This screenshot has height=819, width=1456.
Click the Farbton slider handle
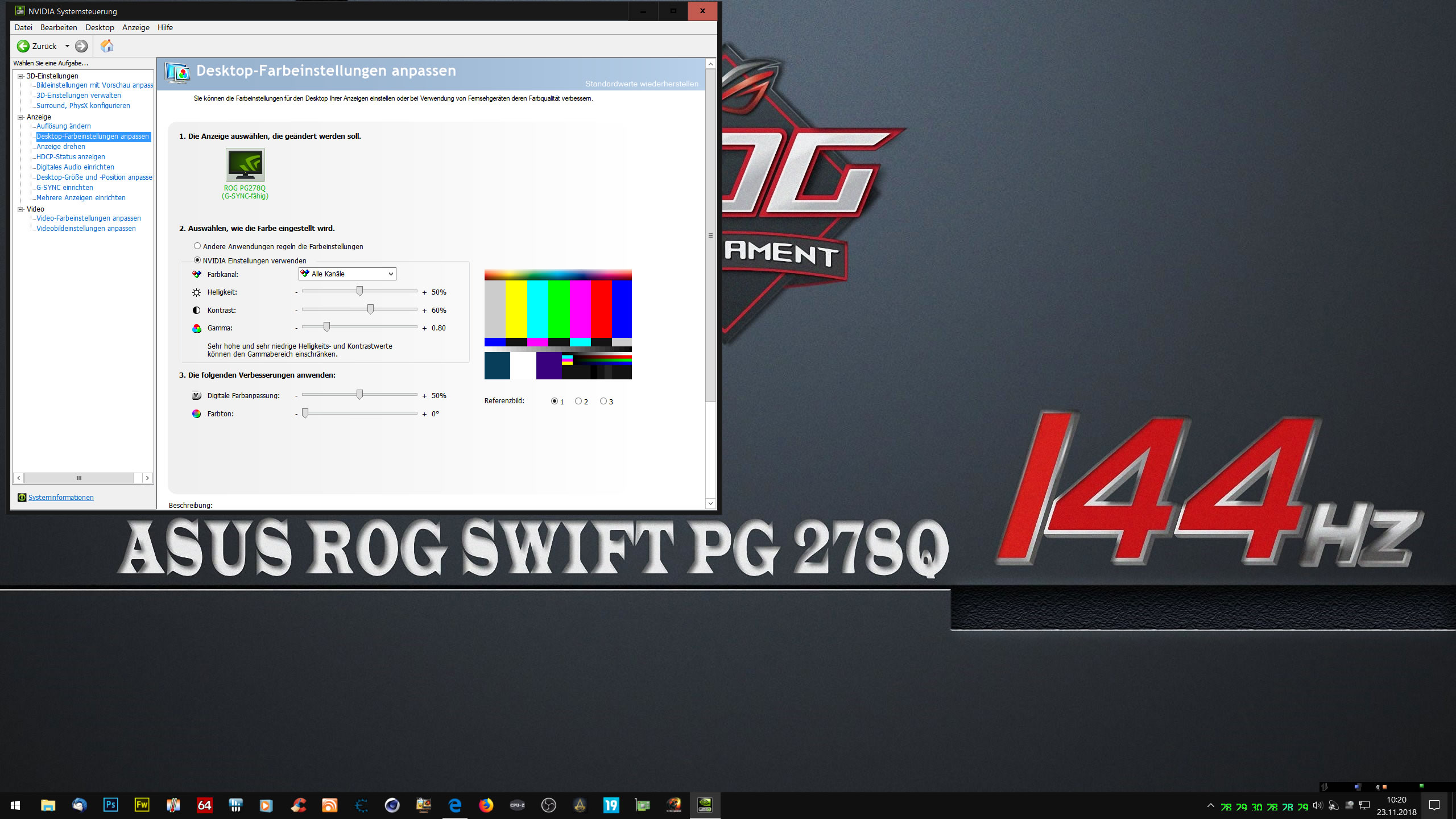click(305, 413)
